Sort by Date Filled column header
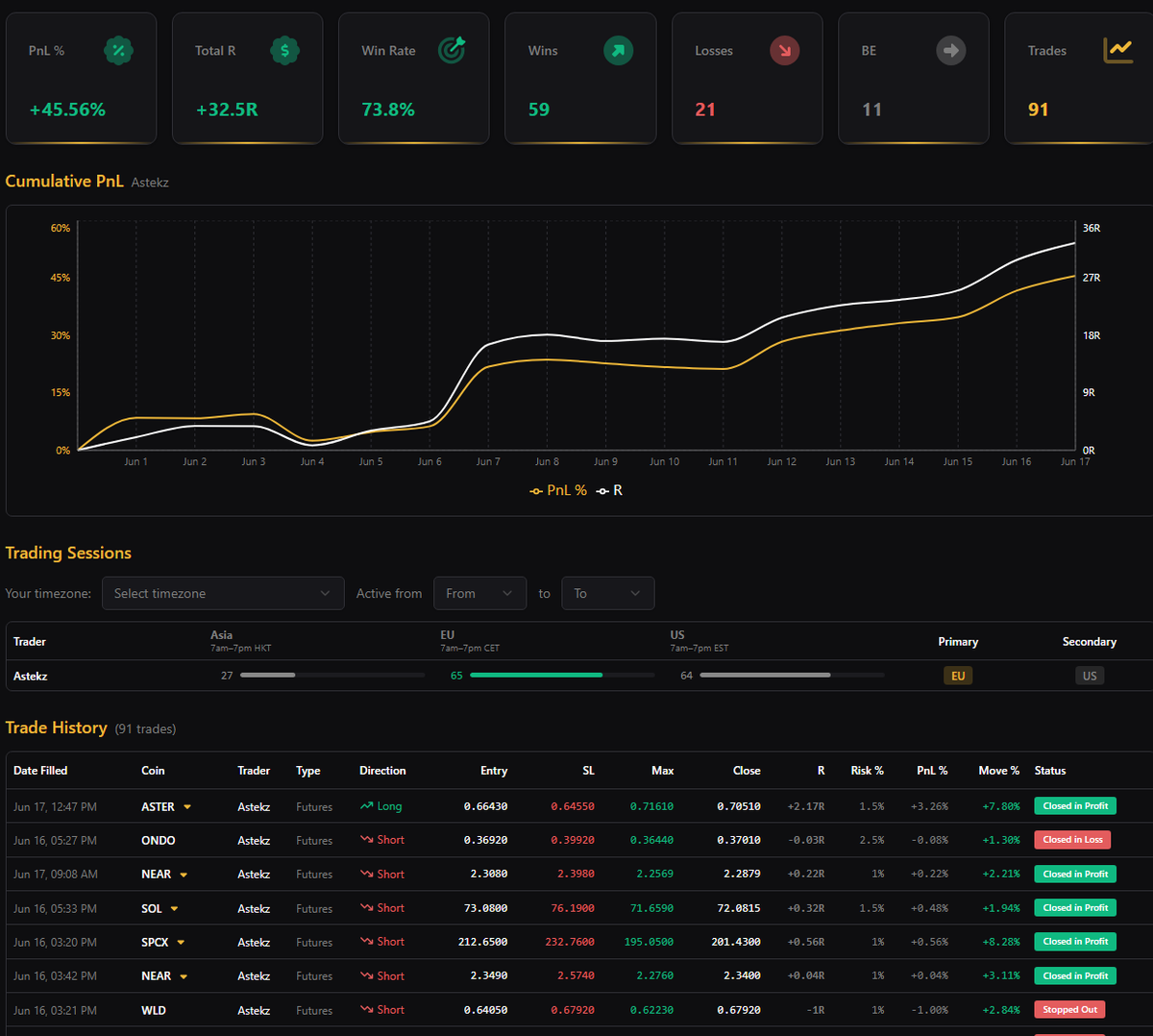The image size is (1153, 1036). 40,771
